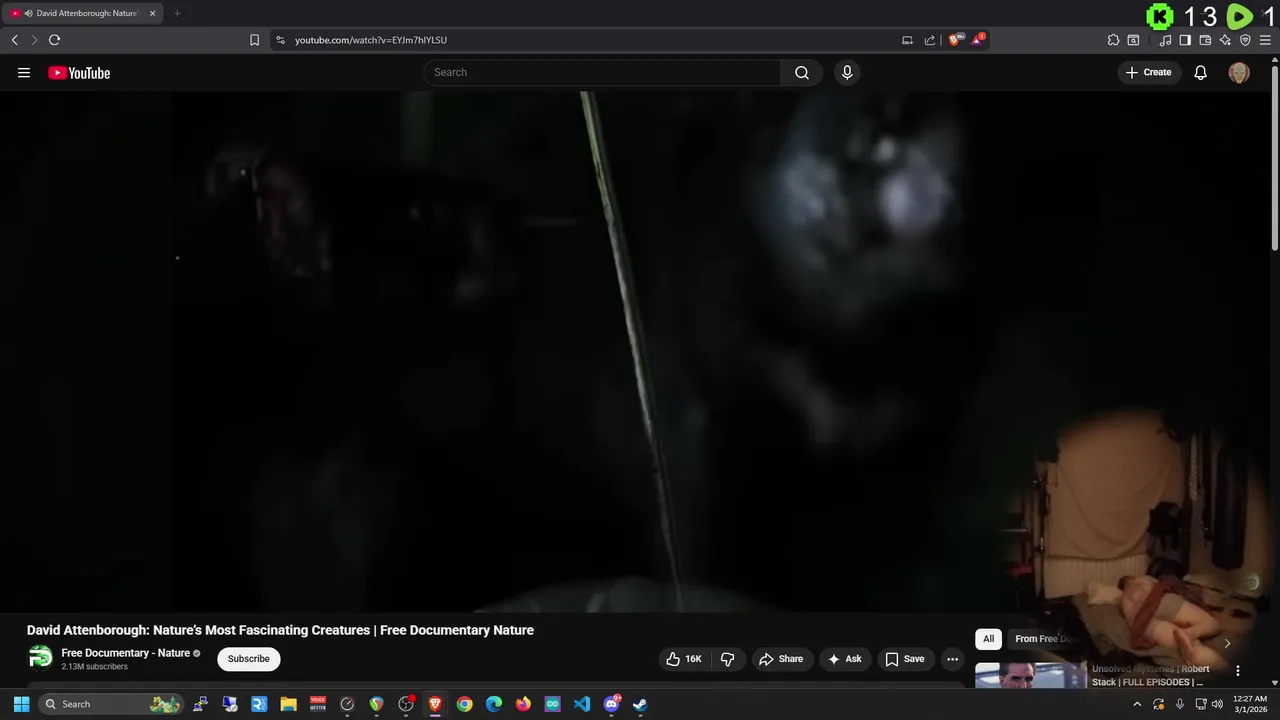Subscribe to Free Documentary - Nature
The image size is (1280, 720).
[x=248, y=659]
